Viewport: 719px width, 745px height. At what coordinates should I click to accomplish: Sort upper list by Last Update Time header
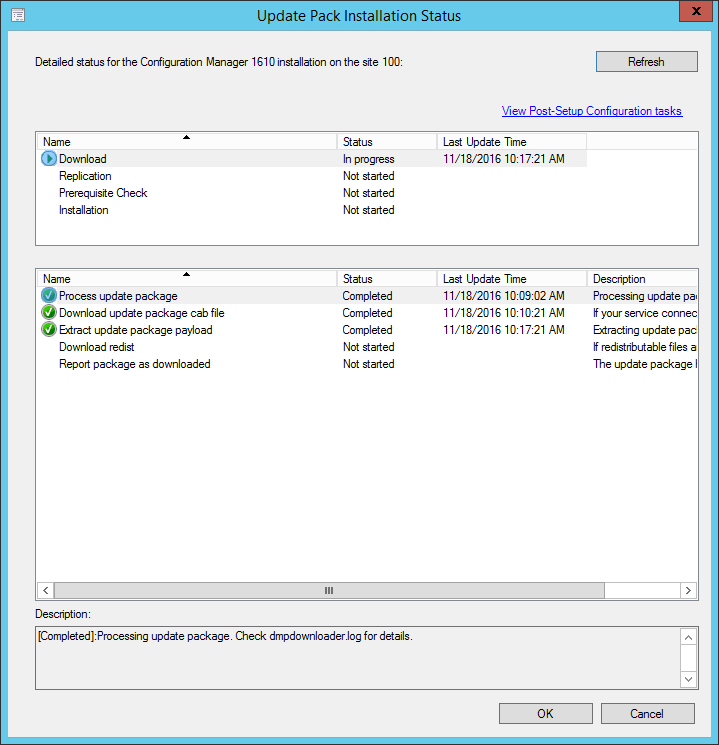pyautogui.click(x=511, y=142)
